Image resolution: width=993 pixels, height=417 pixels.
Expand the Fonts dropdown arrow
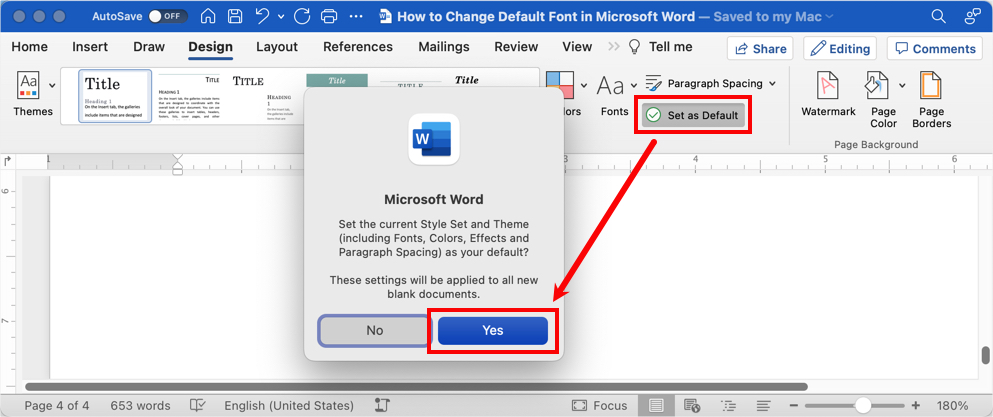coord(635,85)
